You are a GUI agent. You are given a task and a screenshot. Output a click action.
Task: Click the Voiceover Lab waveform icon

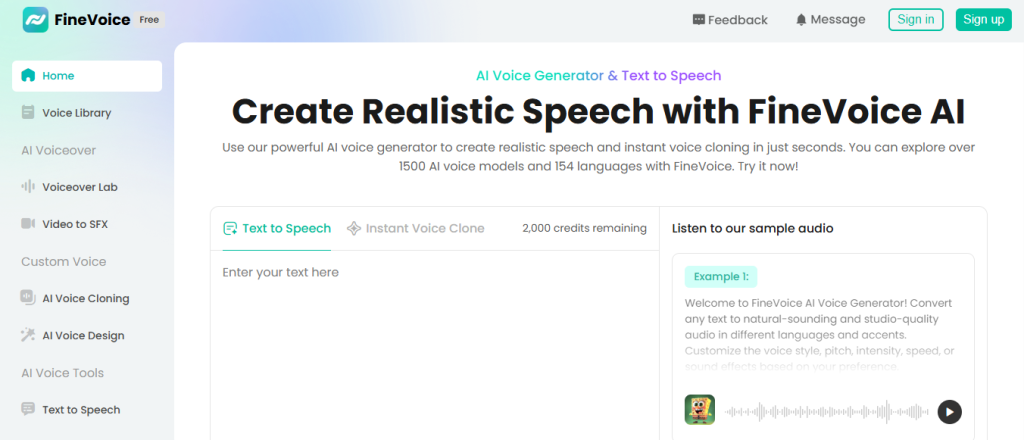tap(28, 187)
